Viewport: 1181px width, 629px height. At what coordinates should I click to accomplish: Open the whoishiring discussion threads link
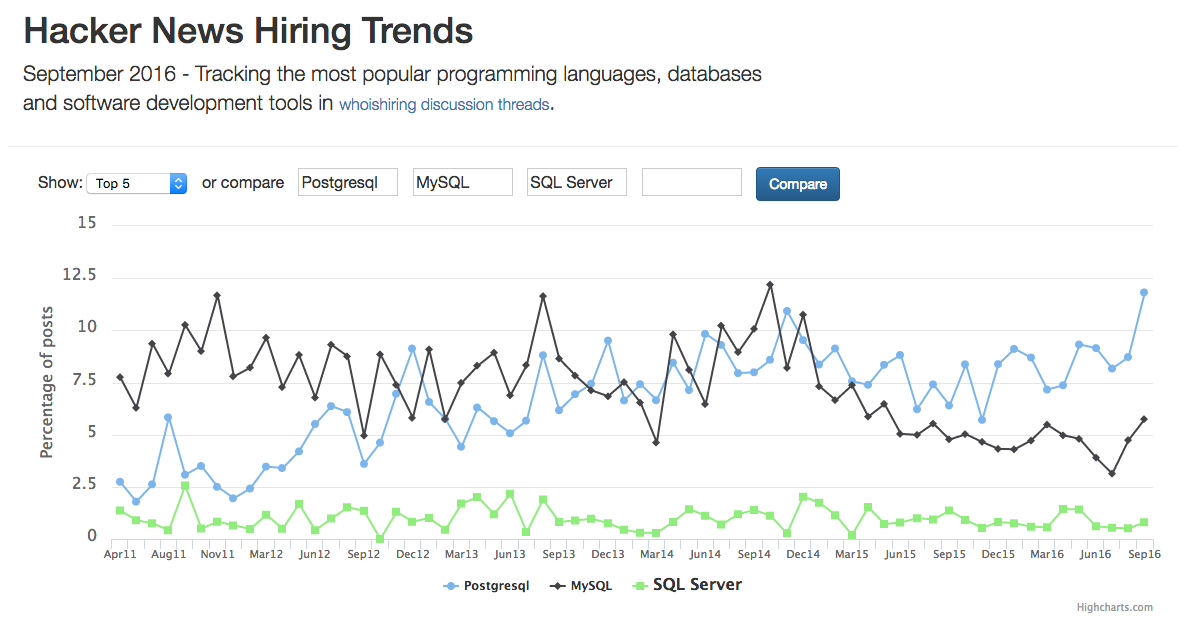click(444, 105)
